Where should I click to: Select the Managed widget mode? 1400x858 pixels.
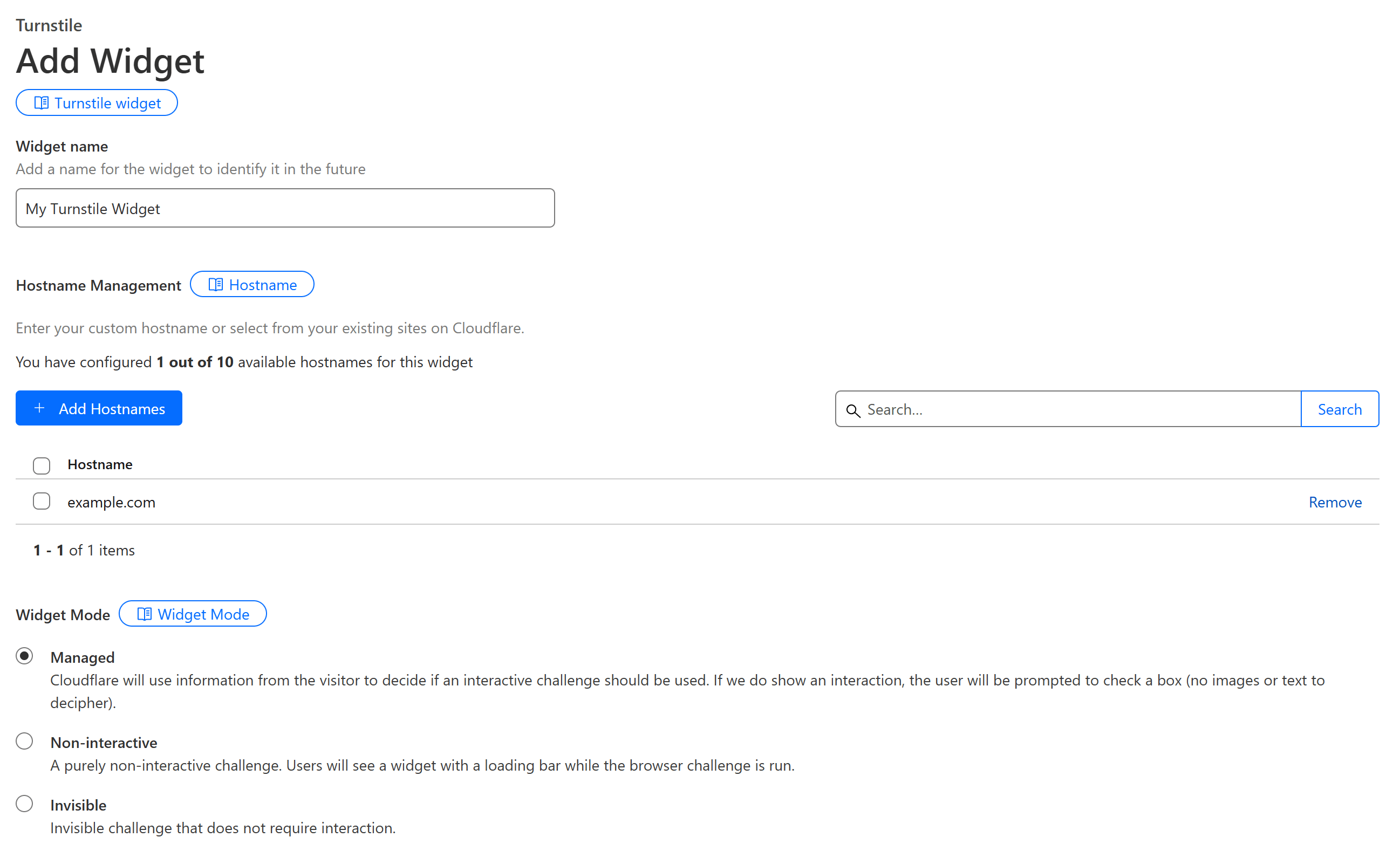(24, 656)
